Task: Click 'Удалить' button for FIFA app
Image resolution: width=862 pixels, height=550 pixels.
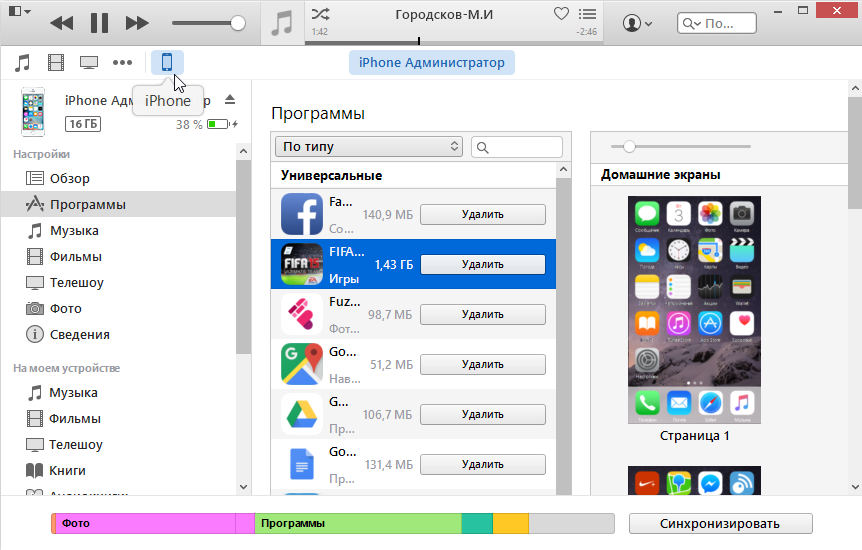Action: [482, 264]
